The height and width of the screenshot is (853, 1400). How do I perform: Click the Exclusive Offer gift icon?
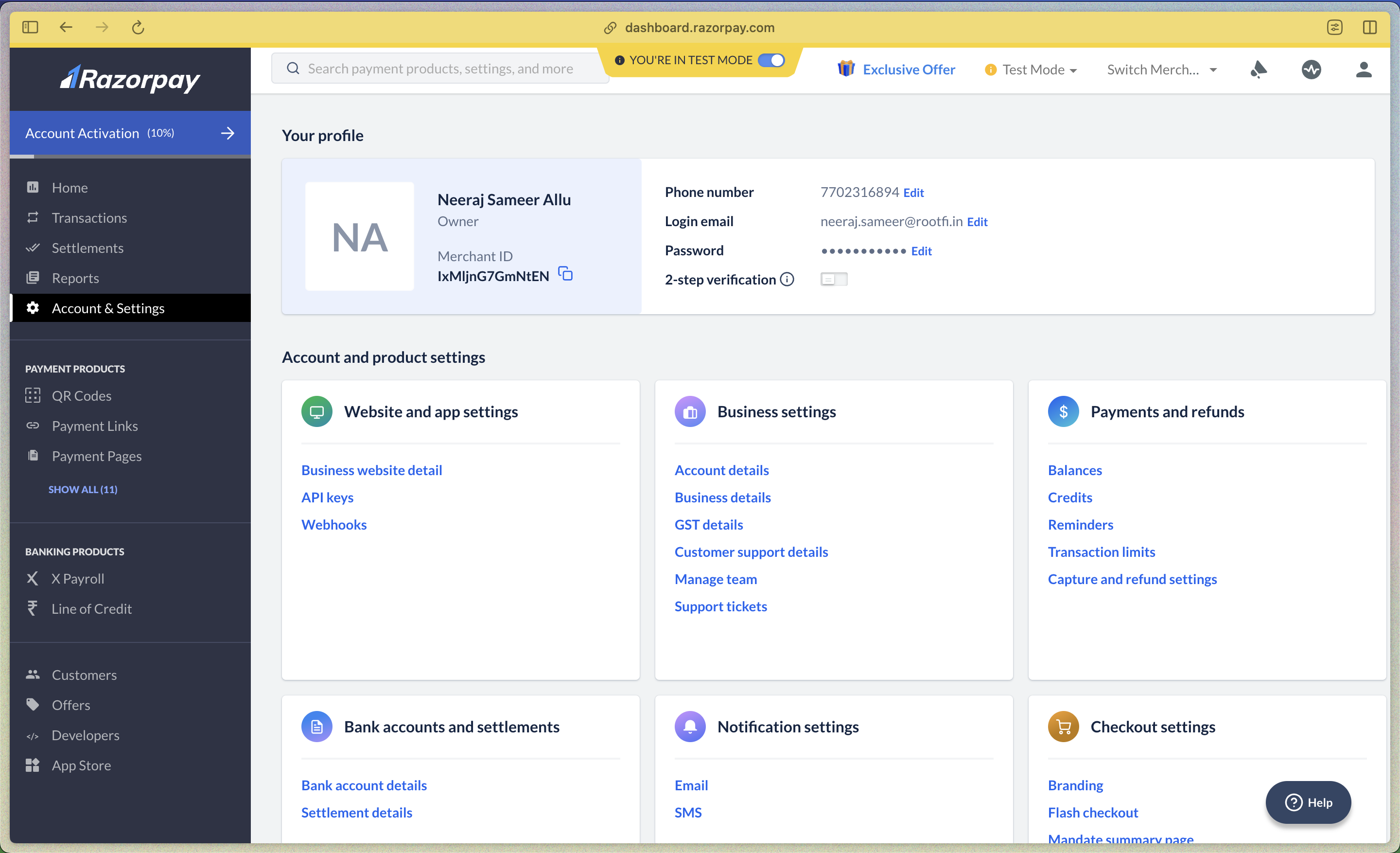point(845,69)
